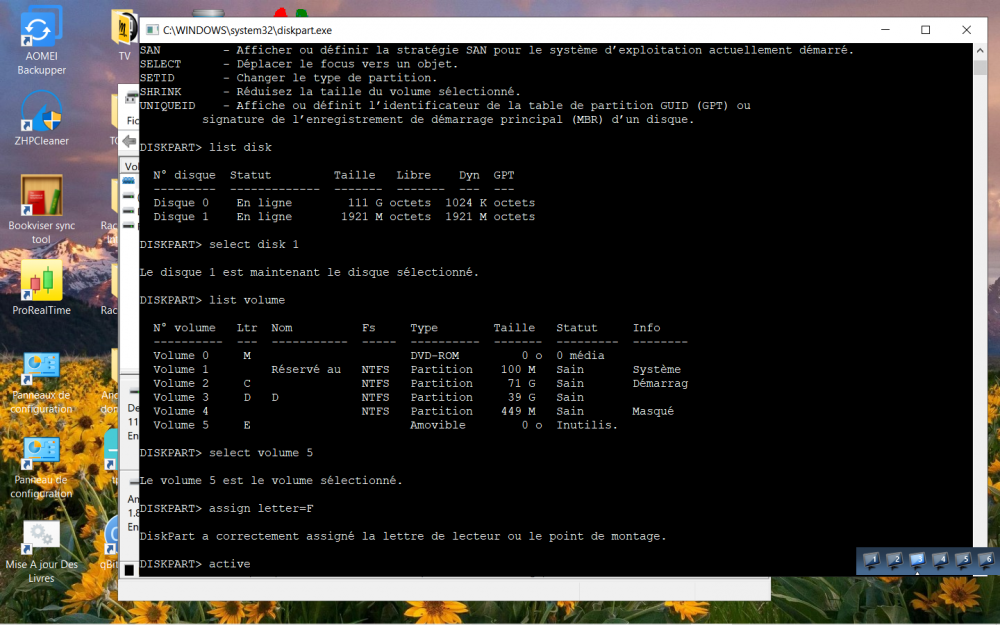
Task: Click the 'Dyn' column header
Action: [469, 175]
